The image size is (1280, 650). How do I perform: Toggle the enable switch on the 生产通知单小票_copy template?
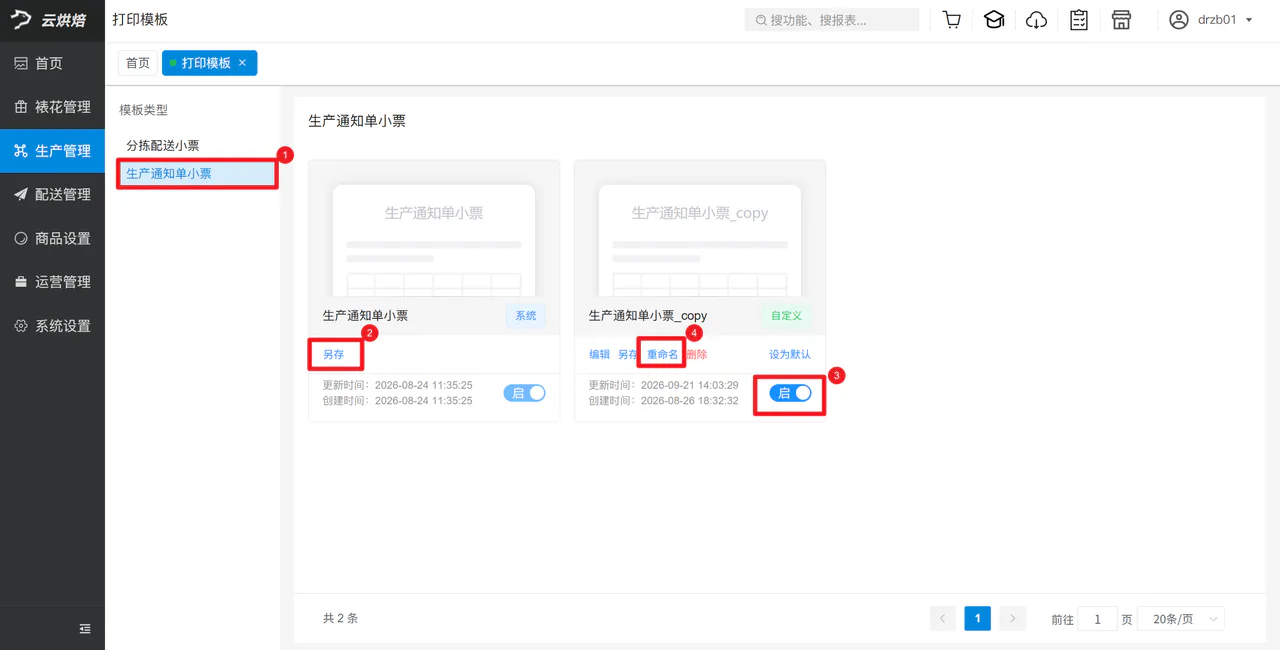[x=790, y=393]
